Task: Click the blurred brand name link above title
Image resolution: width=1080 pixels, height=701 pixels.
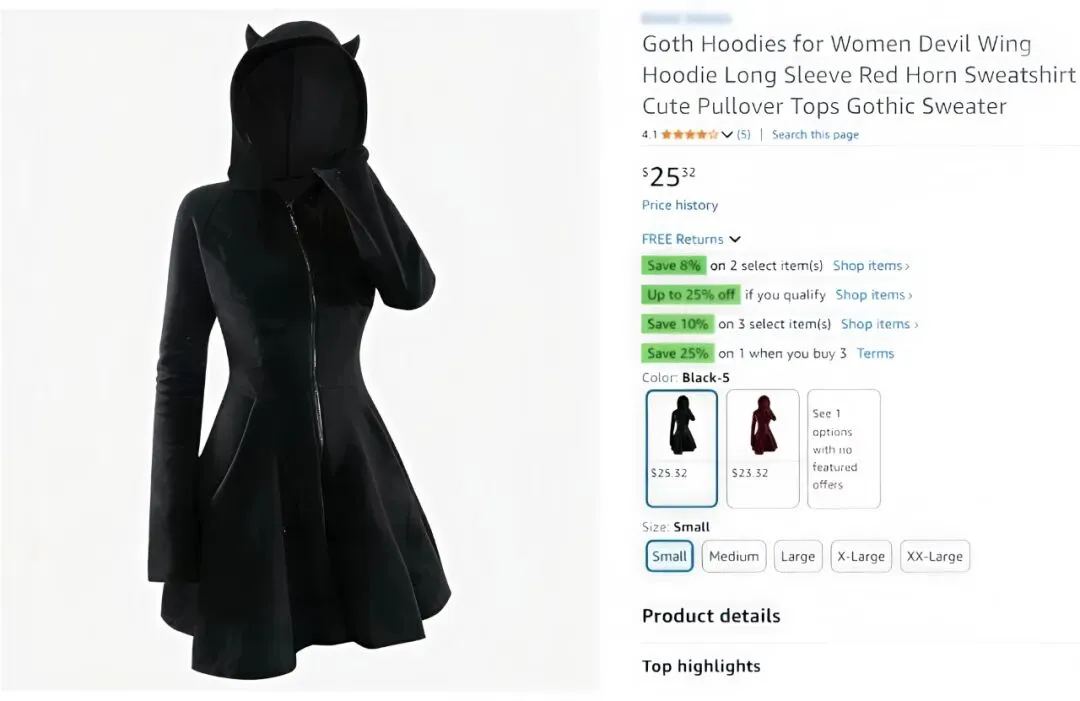Action: [685, 18]
